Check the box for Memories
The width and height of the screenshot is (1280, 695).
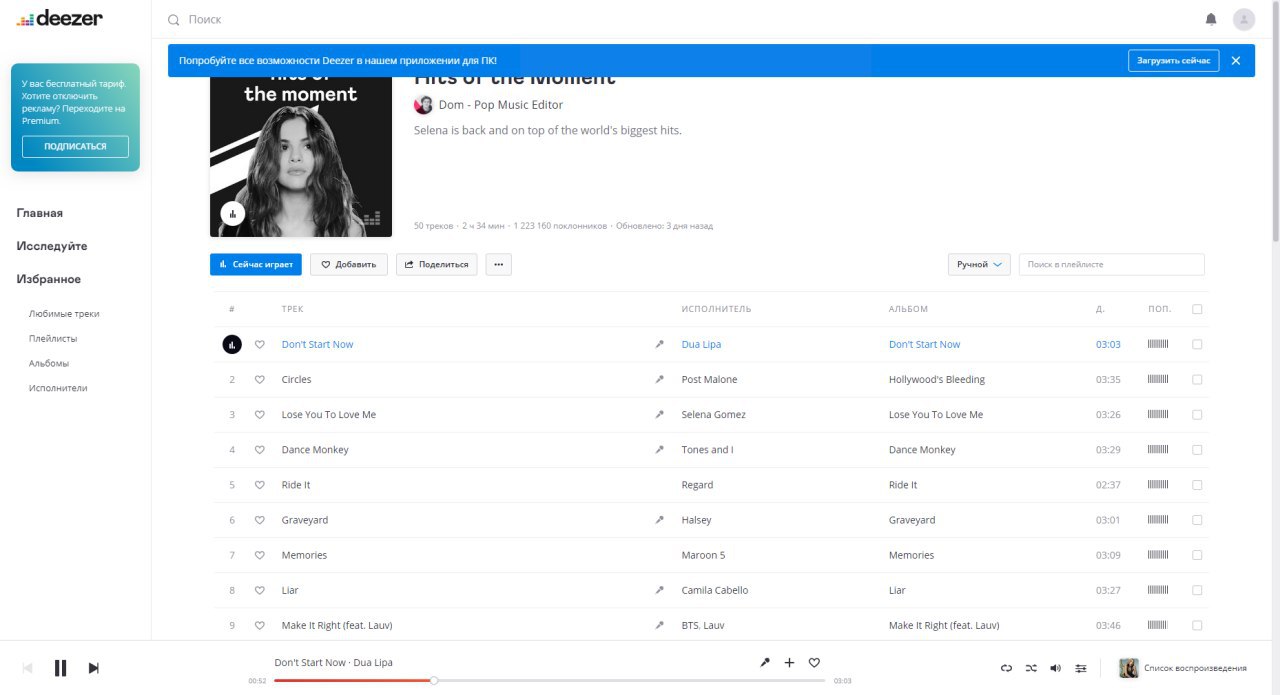click(1197, 555)
